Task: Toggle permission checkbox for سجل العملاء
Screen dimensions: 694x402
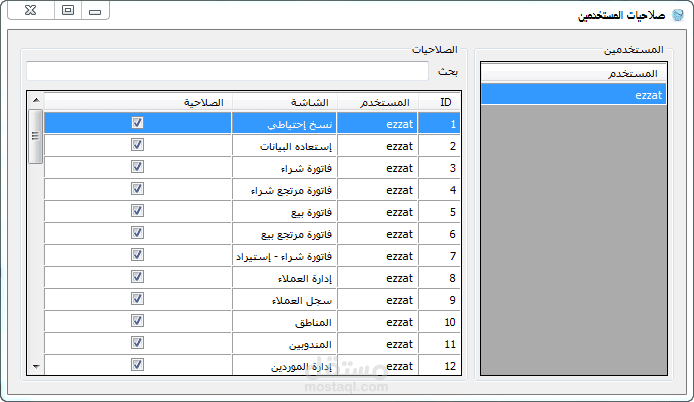Action: pos(137,299)
